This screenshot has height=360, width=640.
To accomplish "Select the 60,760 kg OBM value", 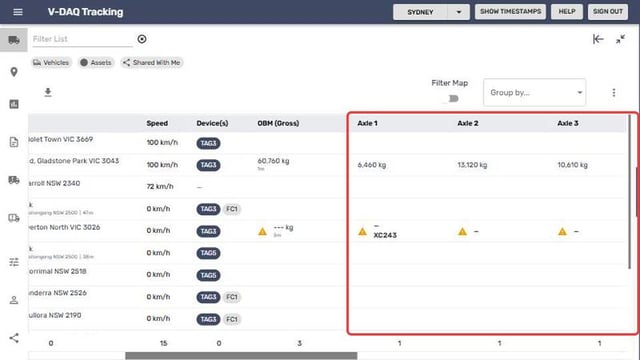I will tap(273, 161).
